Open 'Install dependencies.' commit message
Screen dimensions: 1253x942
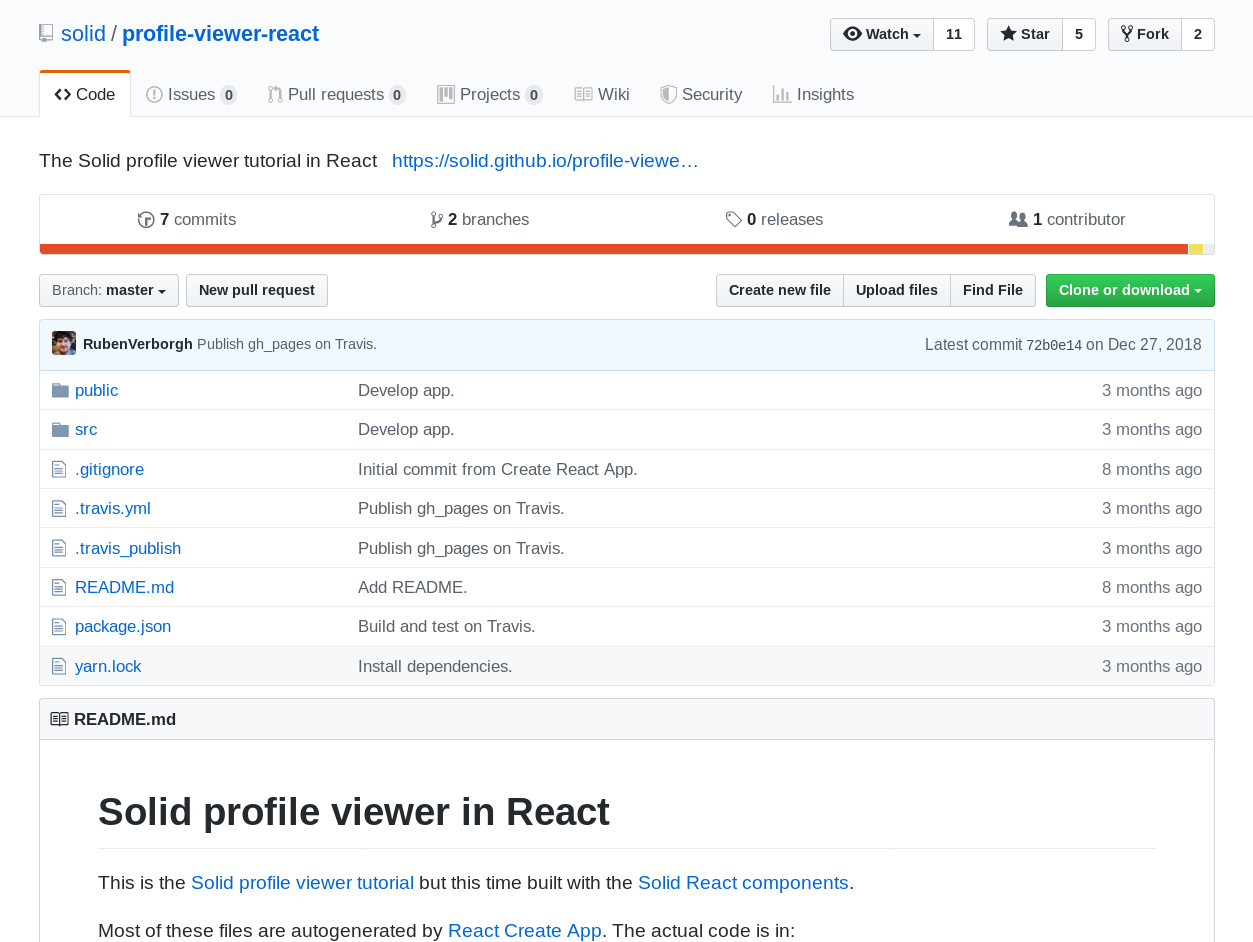(x=435, y=666)
